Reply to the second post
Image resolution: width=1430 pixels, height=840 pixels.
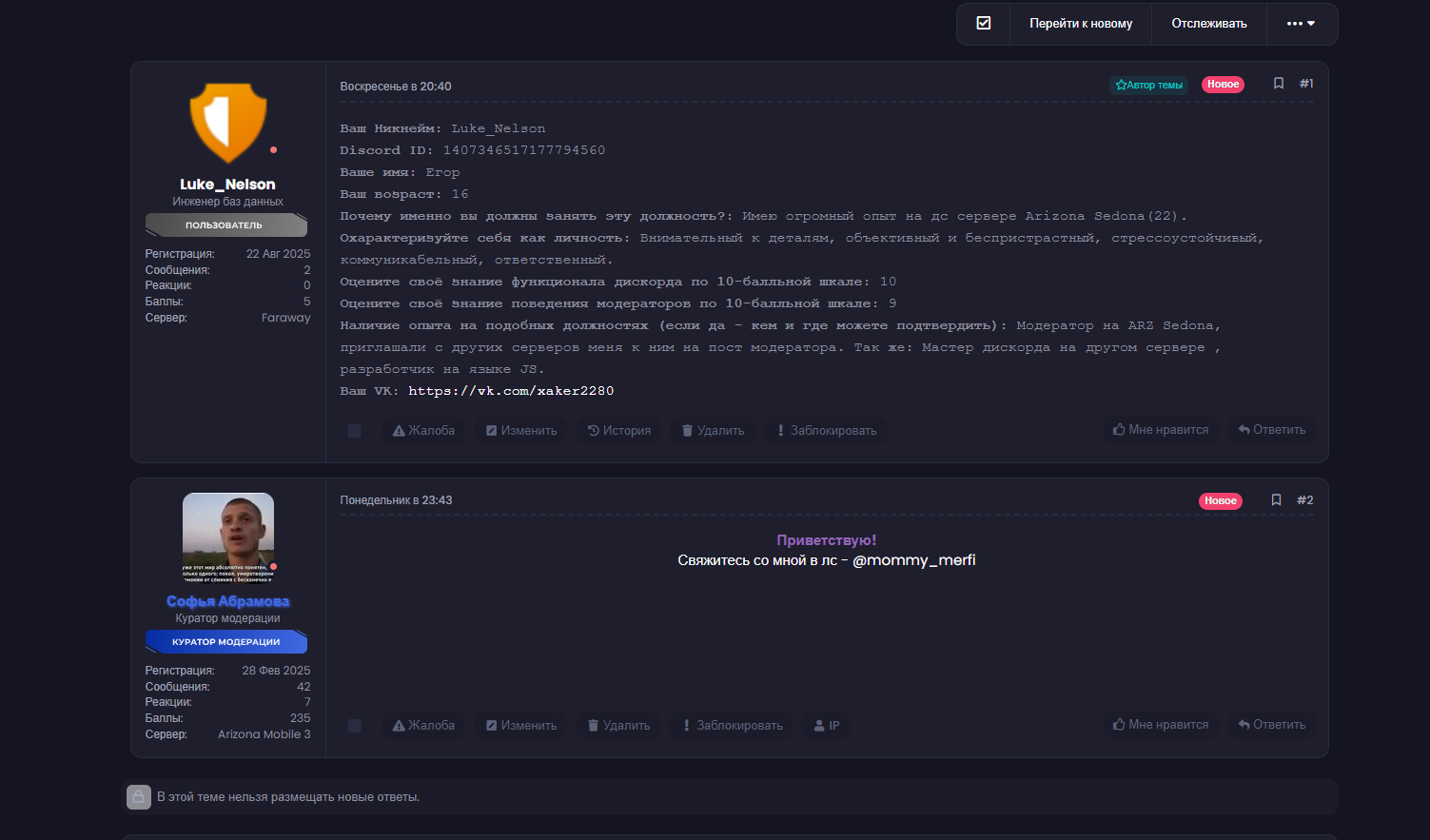pos(1271,725)
